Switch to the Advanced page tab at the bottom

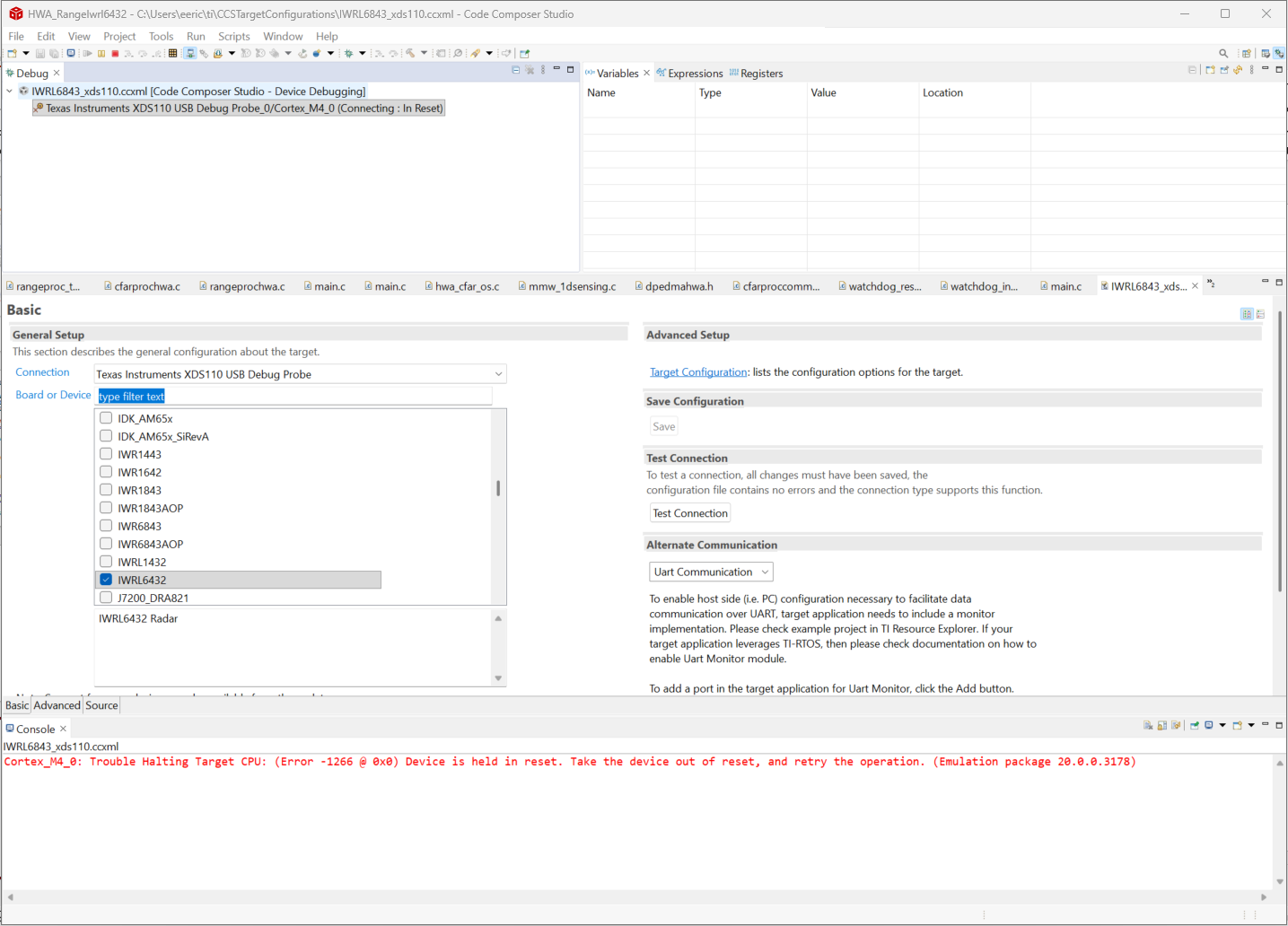pyautogui.click(x=57, y=705)
